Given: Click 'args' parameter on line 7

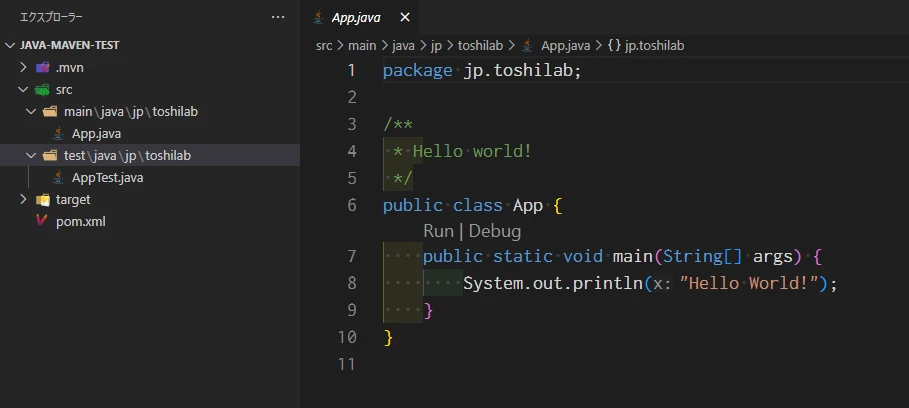Looking at the screenshot, I should (x=773, y=256).
